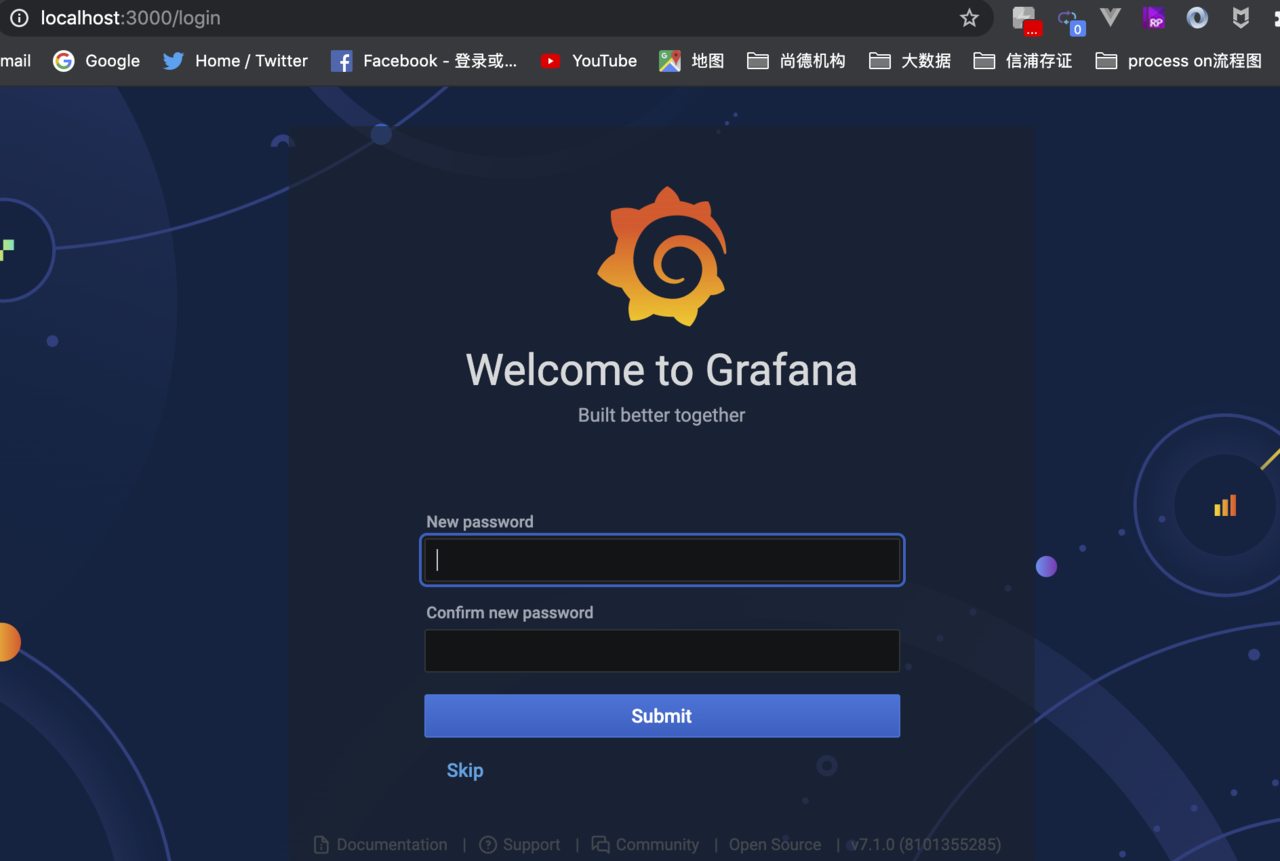Expand the 尚德机构 bookmark folder
Screen dimensions: 1280x861
point(796,61)
